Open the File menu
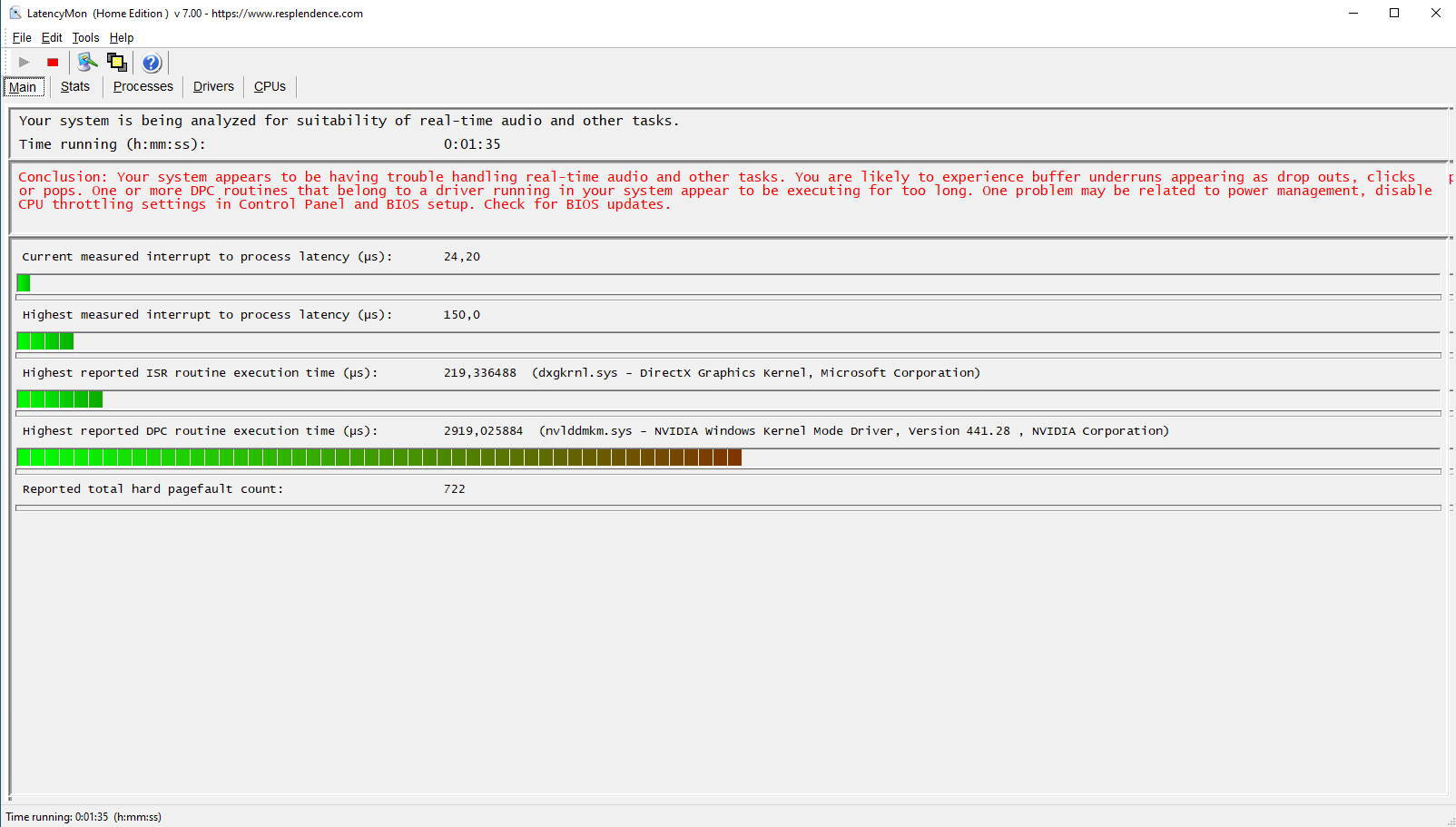1456x827 pixels. point(22,37)
